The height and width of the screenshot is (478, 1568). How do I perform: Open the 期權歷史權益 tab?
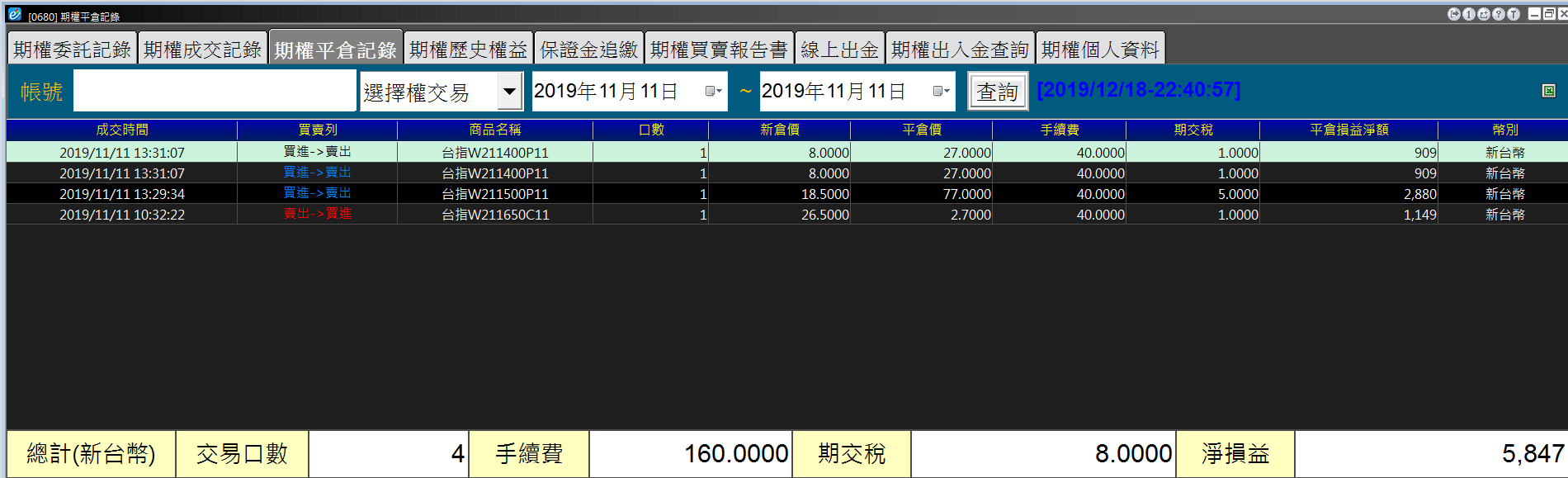[468, 50]
